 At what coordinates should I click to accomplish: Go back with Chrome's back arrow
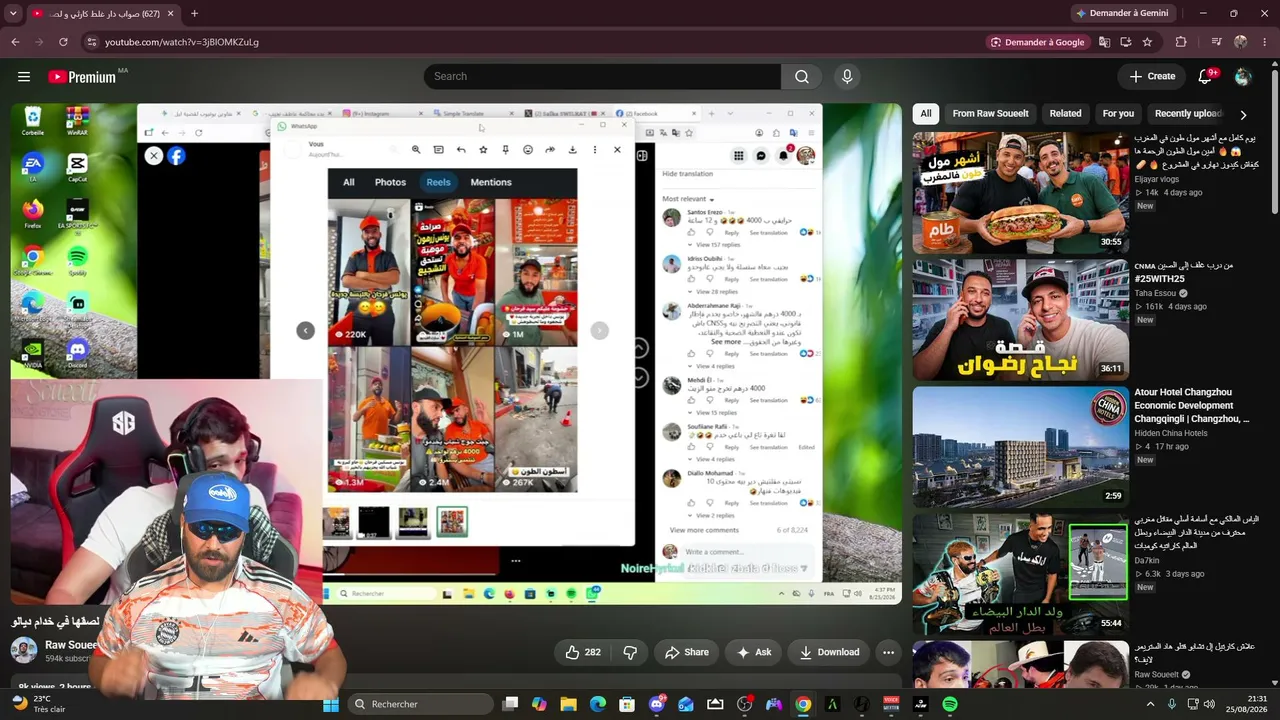coord(15,42)
